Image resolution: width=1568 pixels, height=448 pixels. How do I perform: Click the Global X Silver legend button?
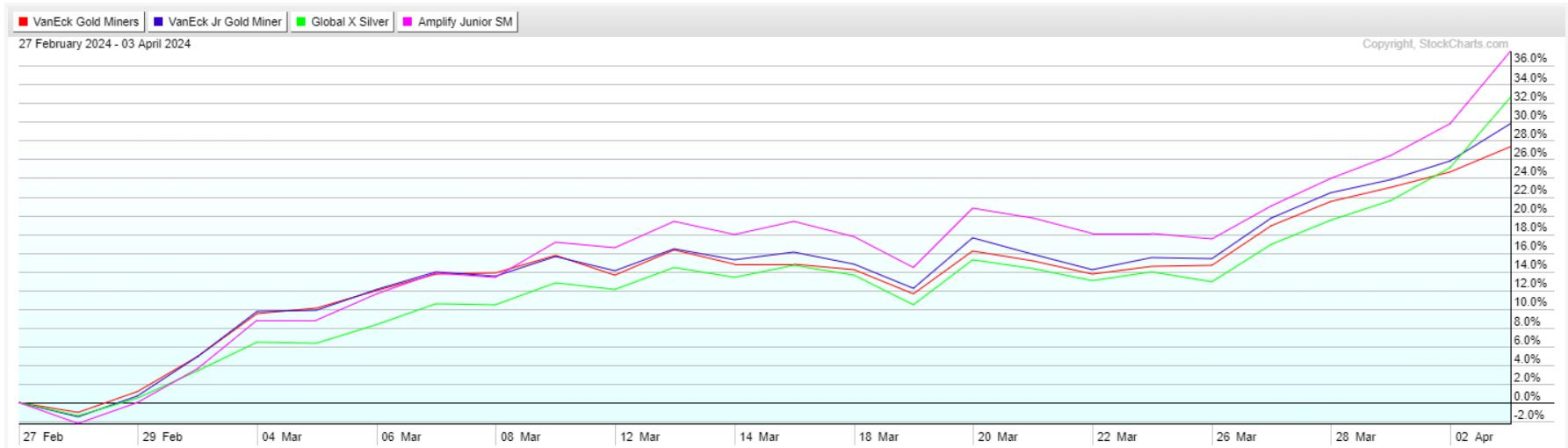(x=342, y=22)
